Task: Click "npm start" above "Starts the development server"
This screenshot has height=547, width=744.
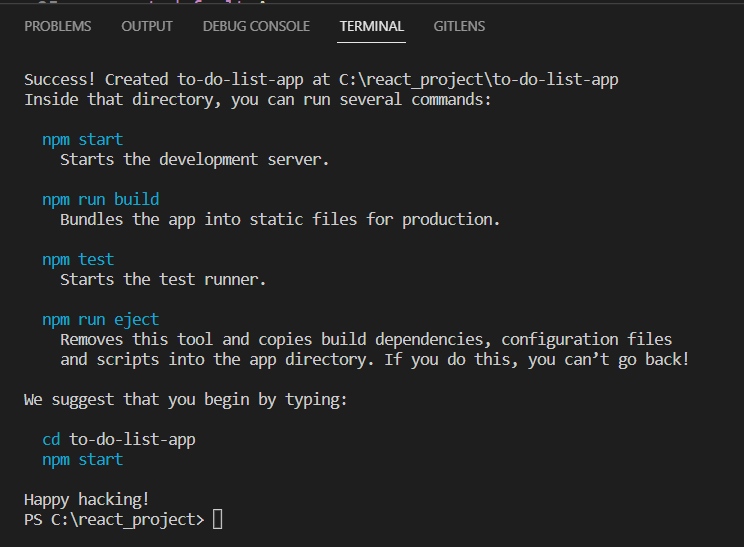Action: pos(82,140)
